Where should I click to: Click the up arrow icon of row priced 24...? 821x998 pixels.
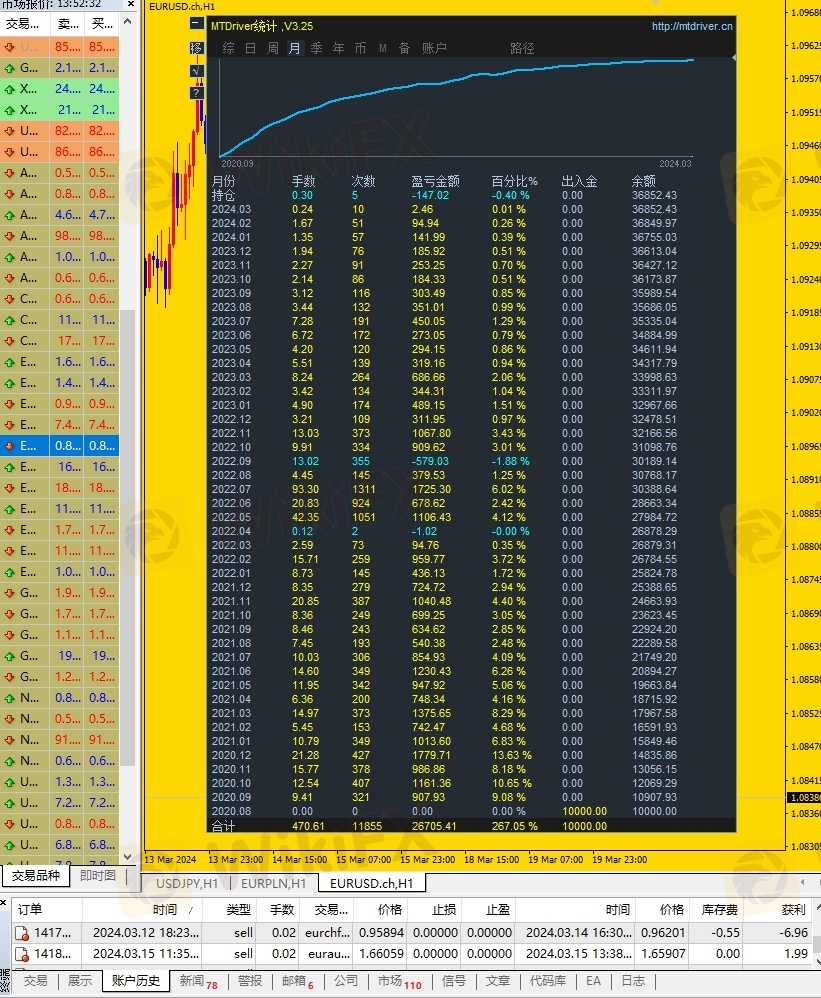tap(10, 89)
